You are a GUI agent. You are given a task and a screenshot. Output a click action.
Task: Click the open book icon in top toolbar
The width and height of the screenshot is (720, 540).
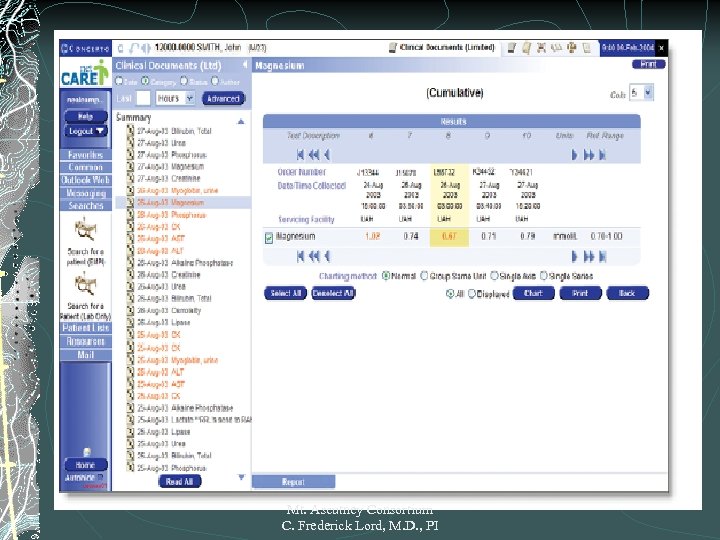click(557, 48)
